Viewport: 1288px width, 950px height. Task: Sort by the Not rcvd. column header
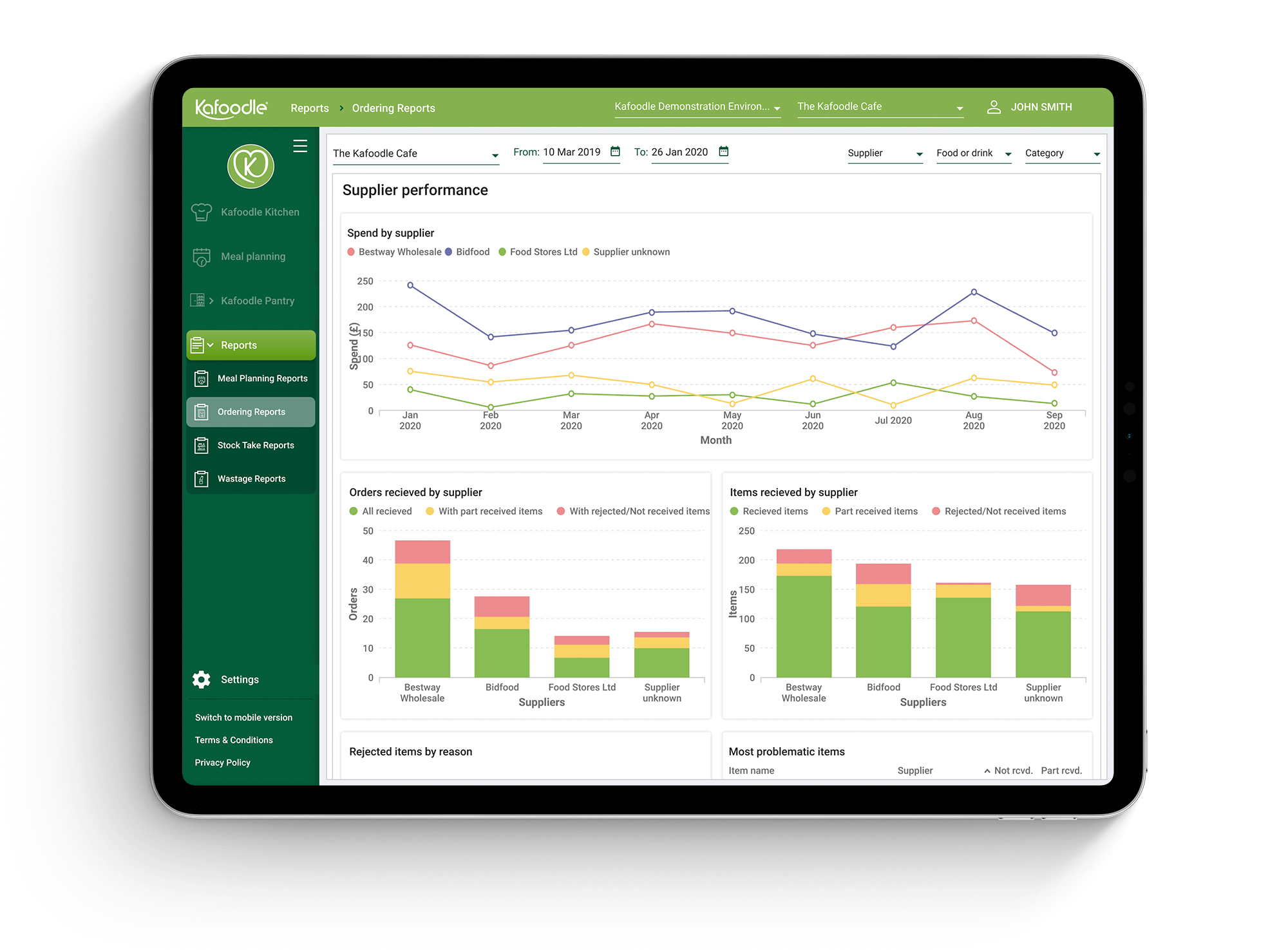1012,770
